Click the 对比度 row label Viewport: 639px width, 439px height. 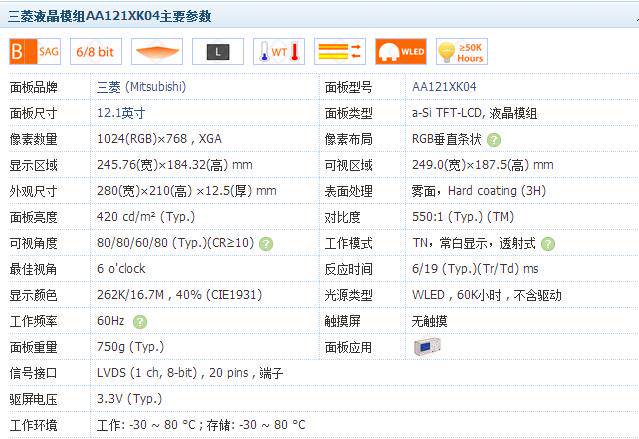point(342,217)
